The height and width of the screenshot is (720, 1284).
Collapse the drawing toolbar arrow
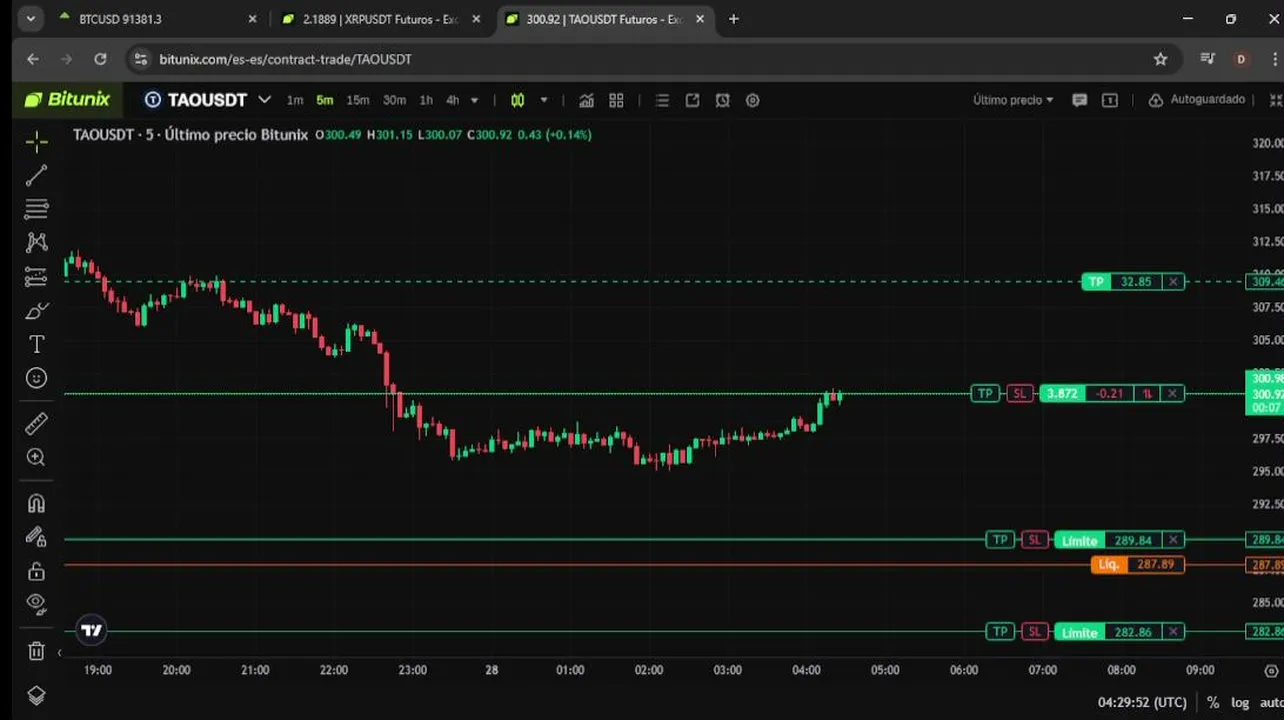(x=59, y=653)
